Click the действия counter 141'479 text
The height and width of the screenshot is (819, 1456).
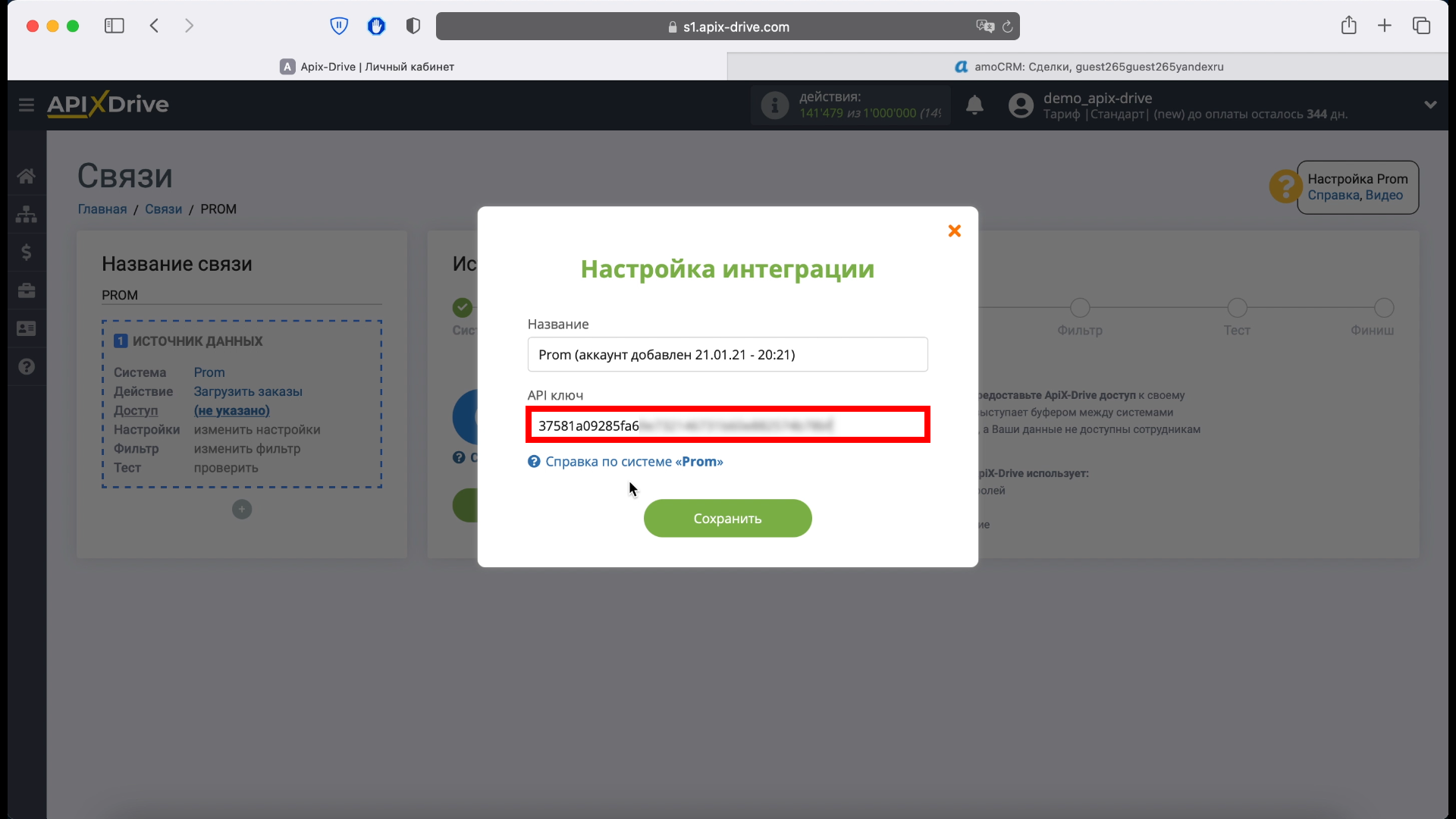tap(821, 113)
